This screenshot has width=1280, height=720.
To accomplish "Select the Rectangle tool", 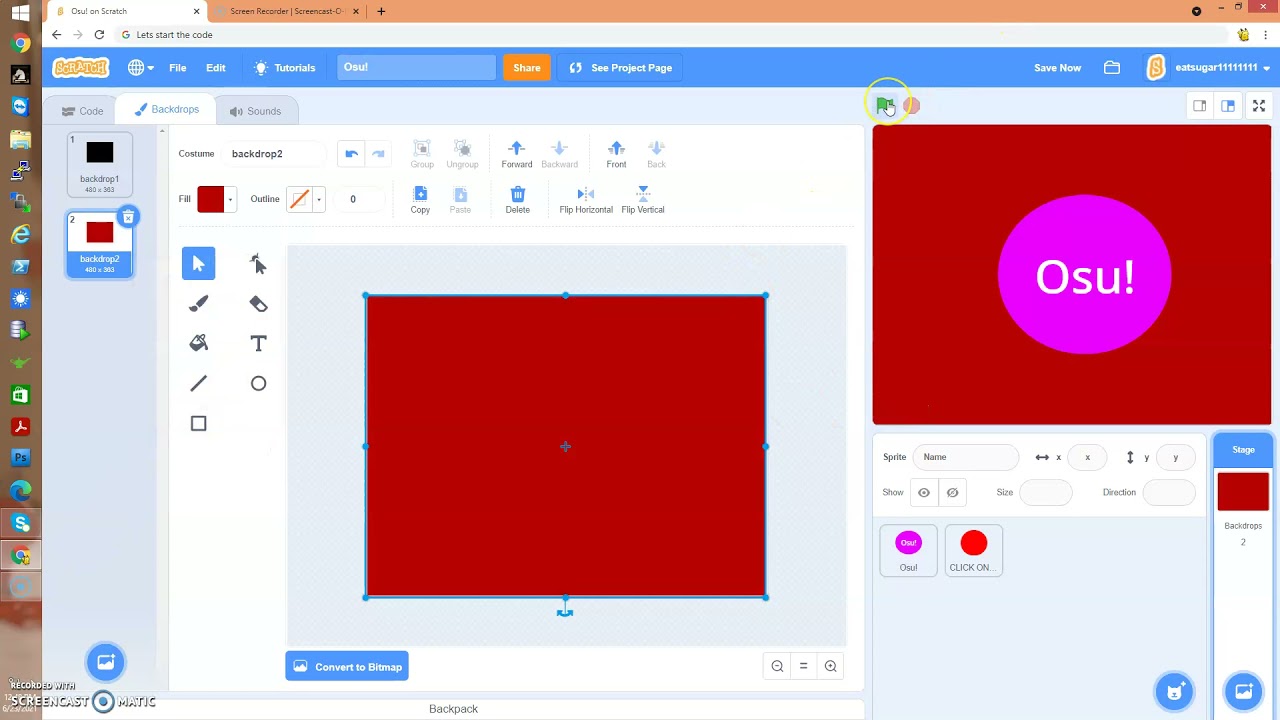I will (198, 423).
